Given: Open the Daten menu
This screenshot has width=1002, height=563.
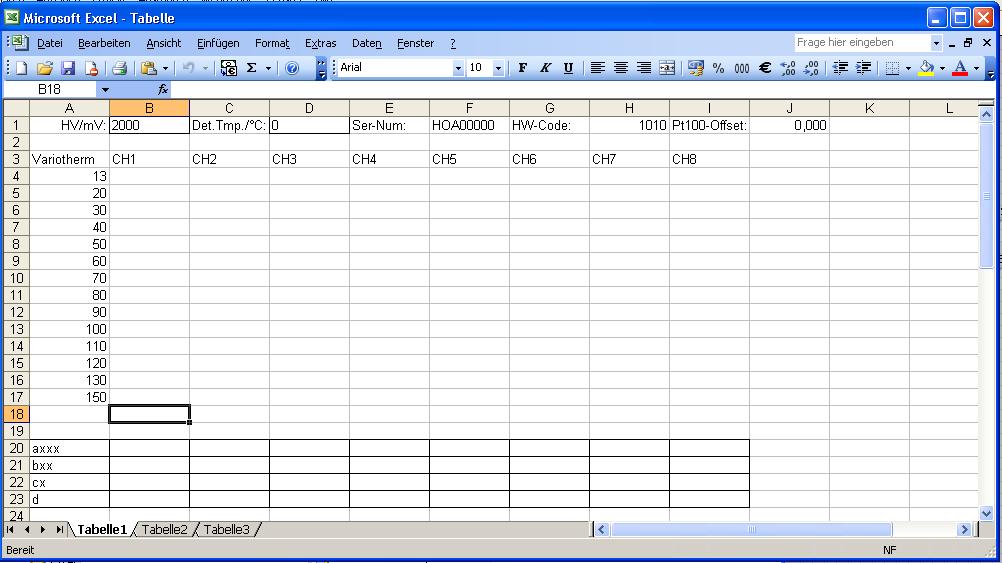Looking at the screenshot, I should [x=367, y=43].
